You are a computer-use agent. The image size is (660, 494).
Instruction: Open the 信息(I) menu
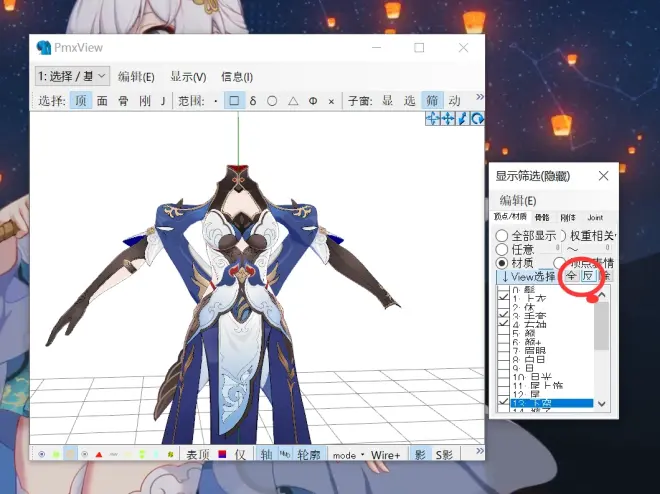point(237,77)
